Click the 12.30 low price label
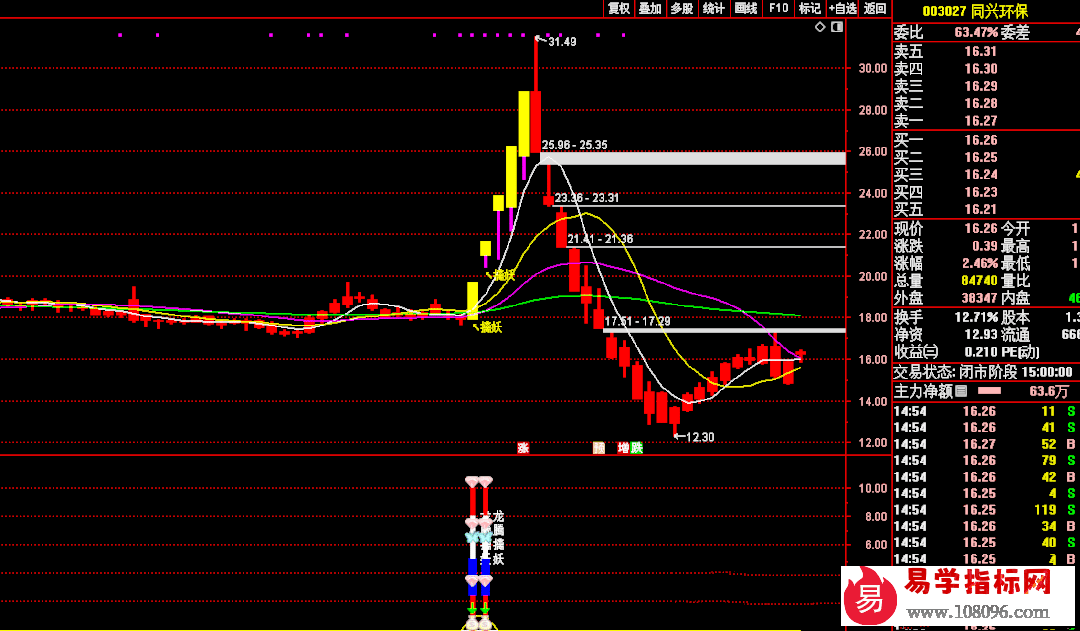 pyautogui.click(x=701, y=437)
